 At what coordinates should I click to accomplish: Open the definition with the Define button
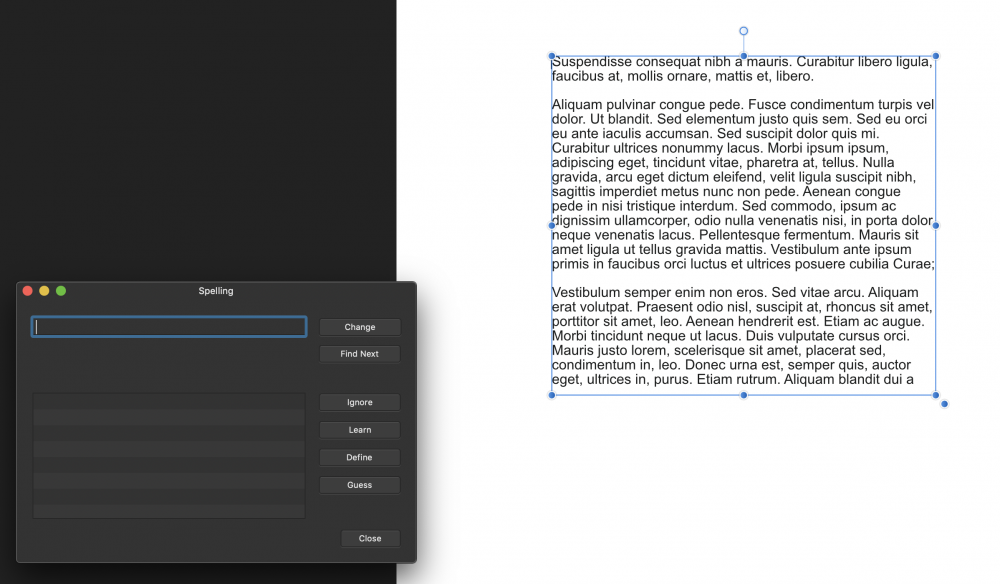(359, 457)
